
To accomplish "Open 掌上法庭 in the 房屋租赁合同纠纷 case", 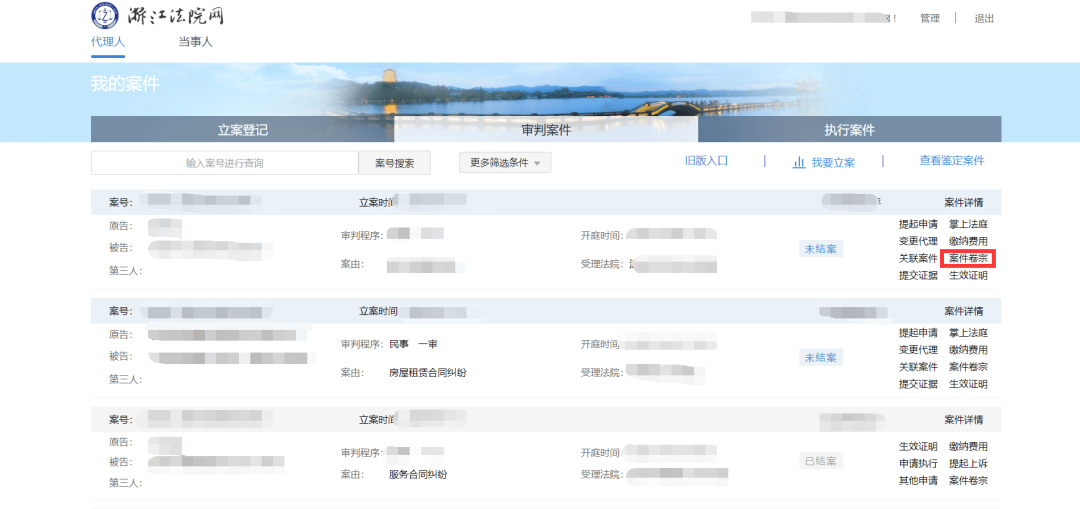I will tap(968, 333).
